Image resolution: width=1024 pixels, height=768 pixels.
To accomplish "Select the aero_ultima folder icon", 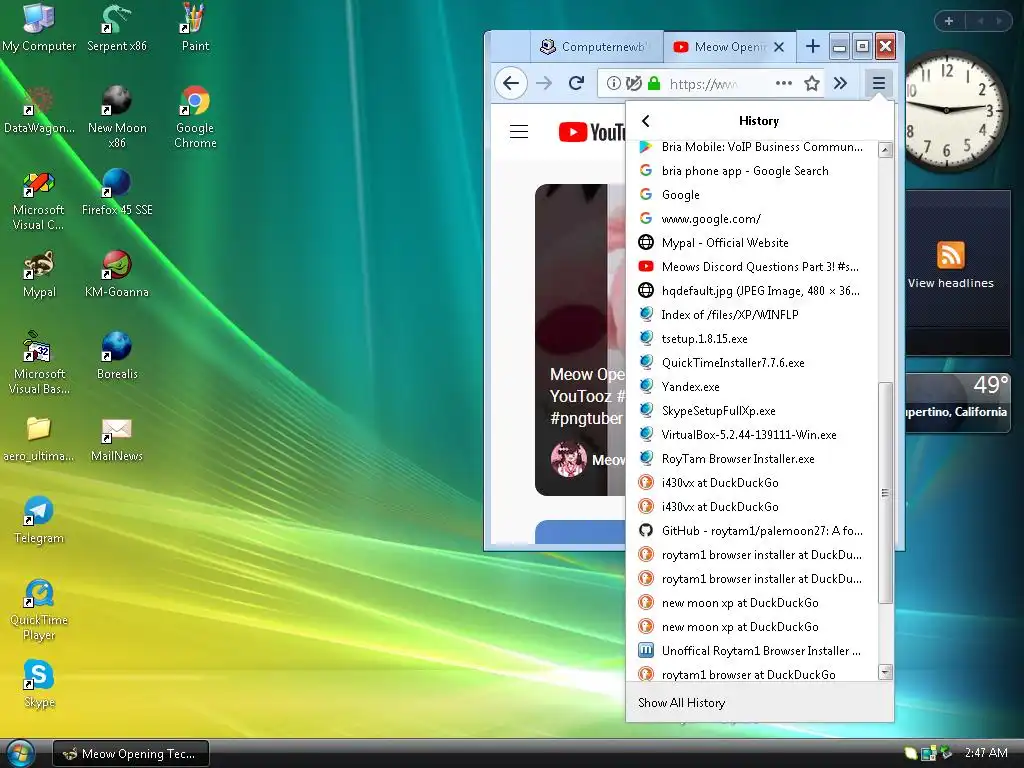I will tap(39, 439).
